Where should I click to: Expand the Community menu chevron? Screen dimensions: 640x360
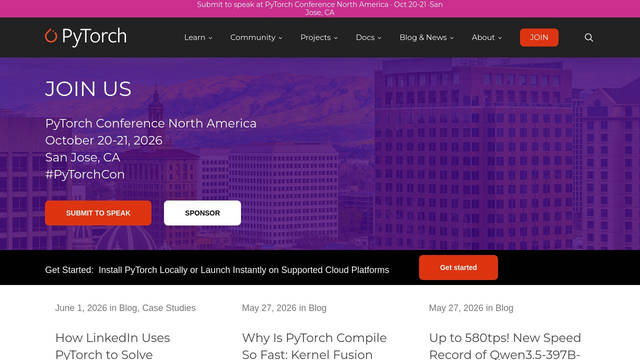[x=280, y=38]
